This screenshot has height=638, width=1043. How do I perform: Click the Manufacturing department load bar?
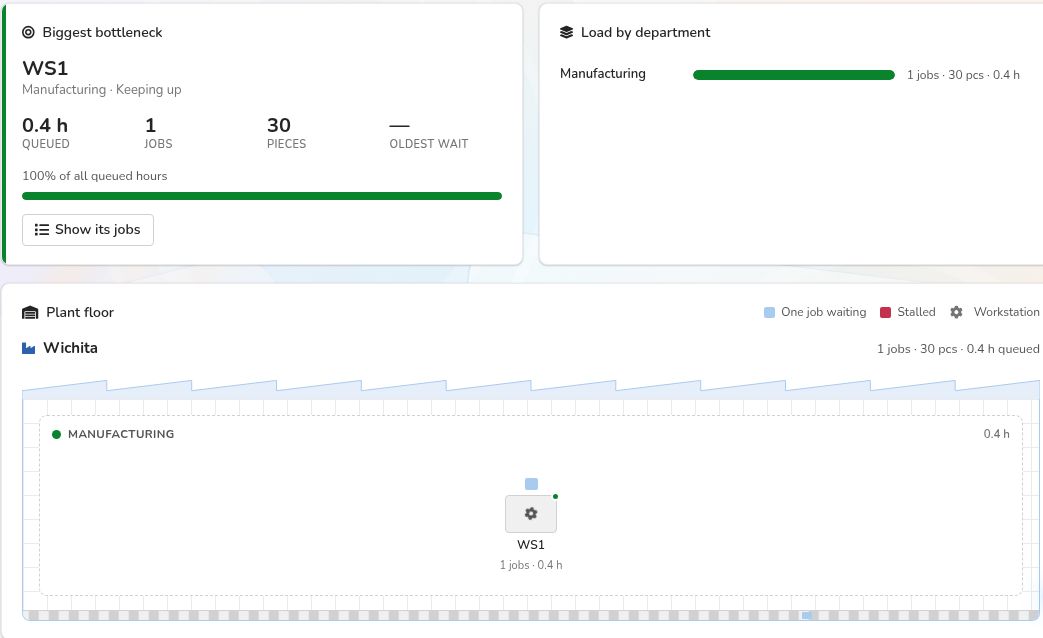794,75
